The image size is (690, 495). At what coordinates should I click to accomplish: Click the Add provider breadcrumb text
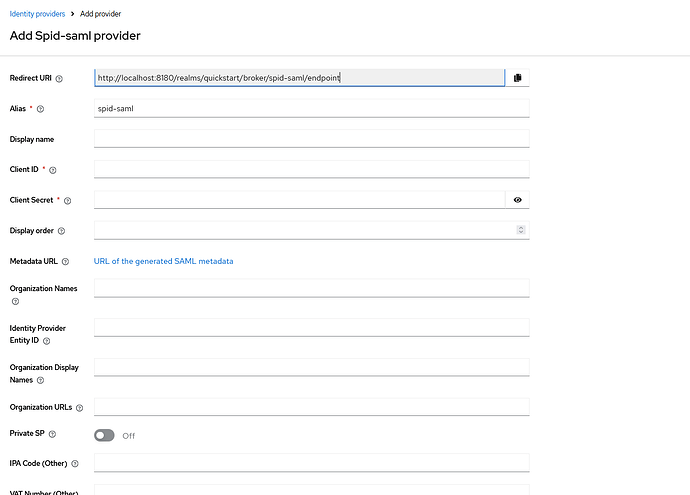(x=100, y=14)
